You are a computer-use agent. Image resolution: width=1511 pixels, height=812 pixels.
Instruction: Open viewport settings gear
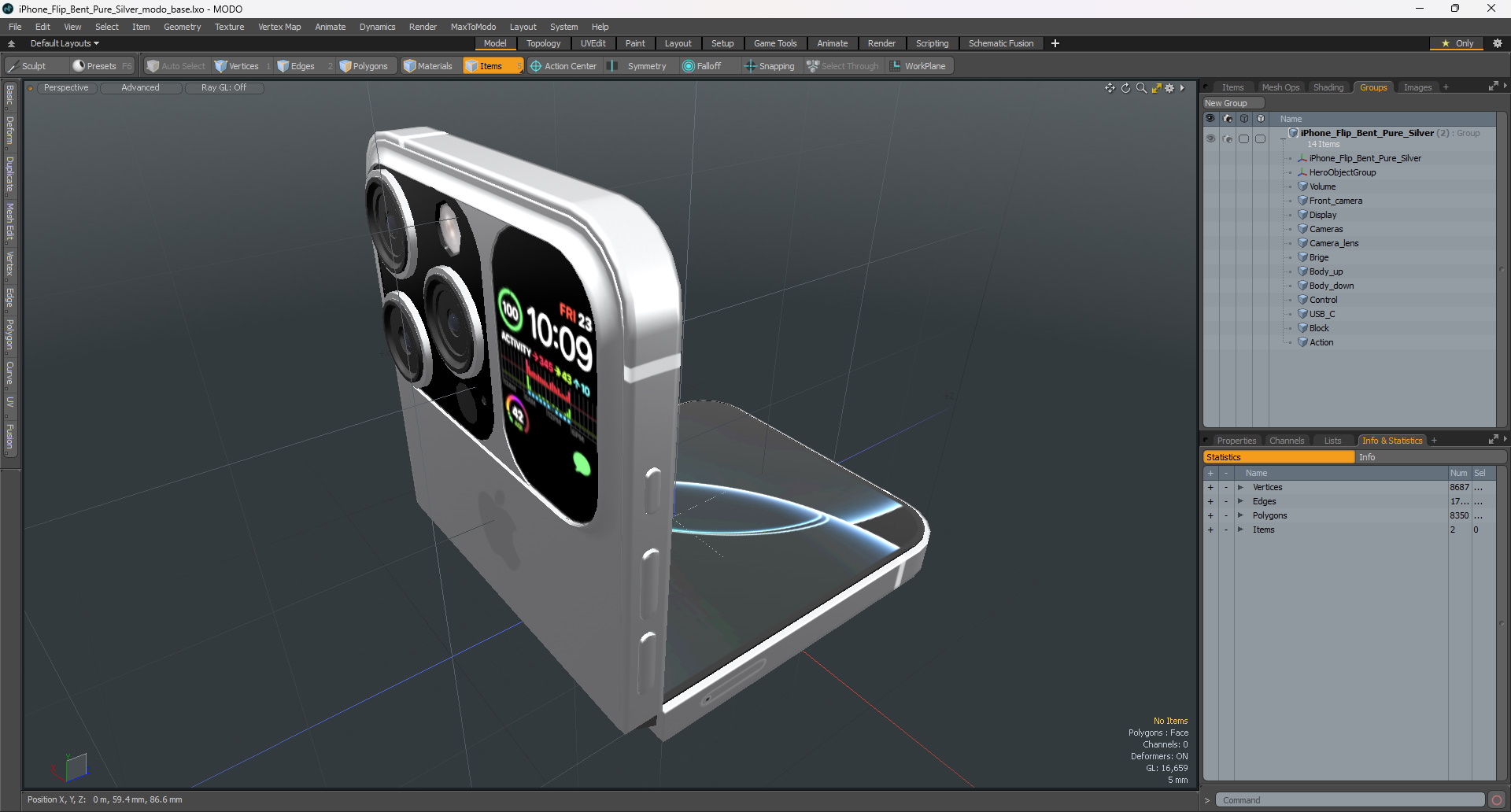[1169, 88]
